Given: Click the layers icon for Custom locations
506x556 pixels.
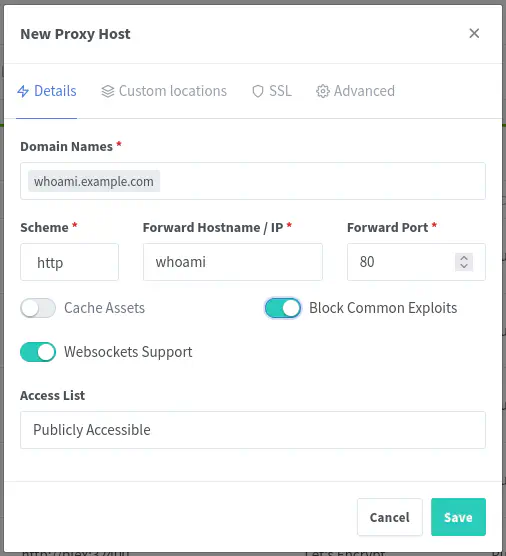Looking at the screenshot, I should [108, 91].
